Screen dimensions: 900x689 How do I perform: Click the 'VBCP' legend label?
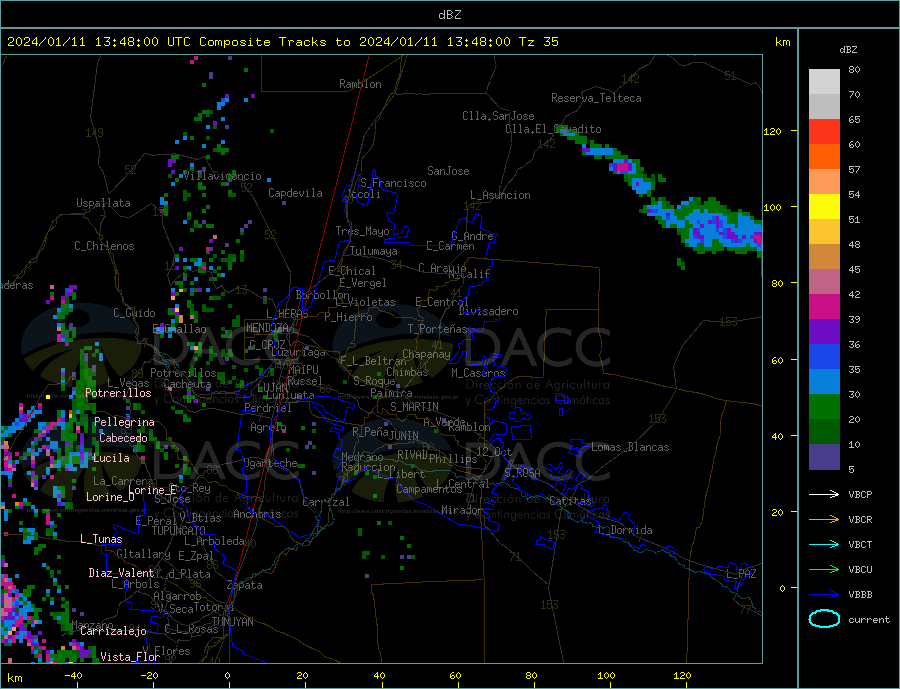[x=860, y=494]
